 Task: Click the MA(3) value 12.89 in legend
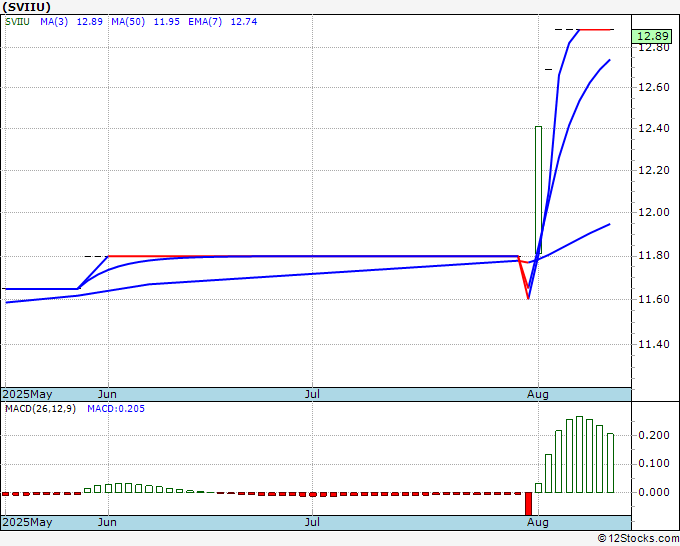tap(90, 22)
